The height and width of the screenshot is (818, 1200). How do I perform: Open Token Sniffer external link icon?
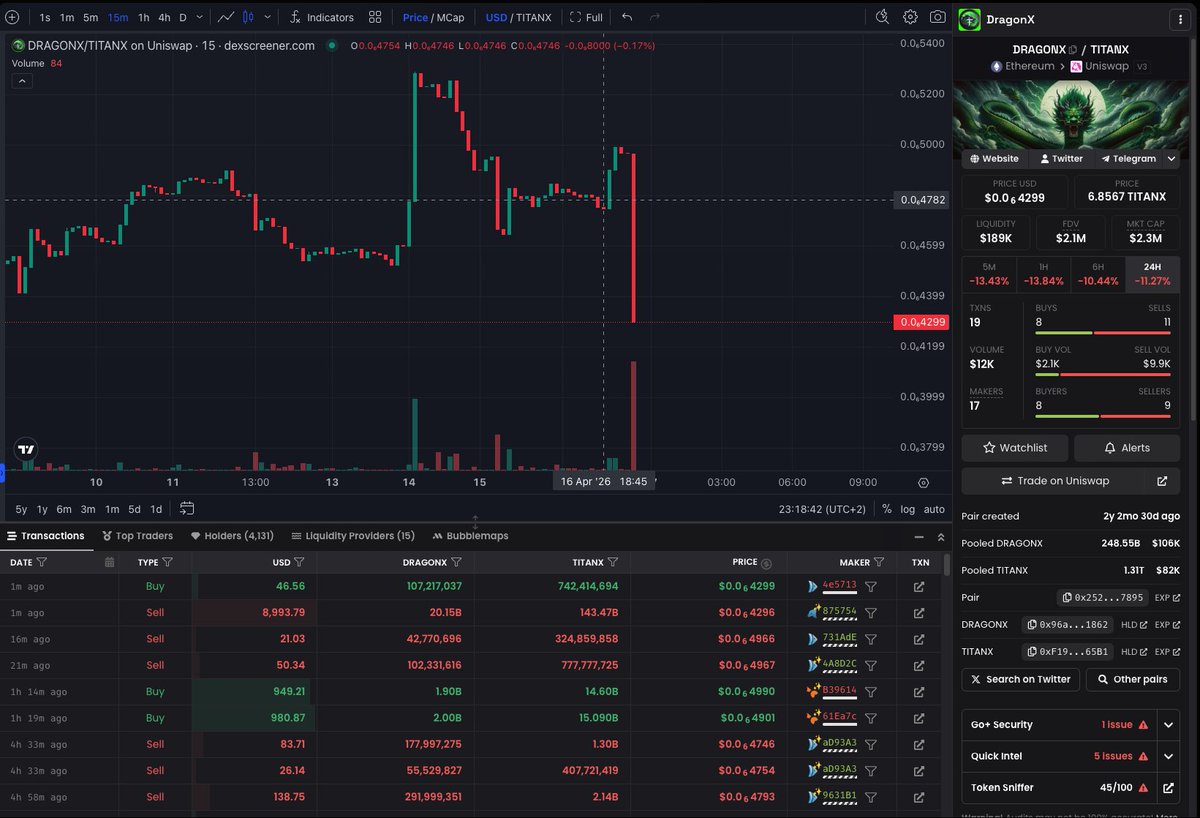coord(1167,788)
